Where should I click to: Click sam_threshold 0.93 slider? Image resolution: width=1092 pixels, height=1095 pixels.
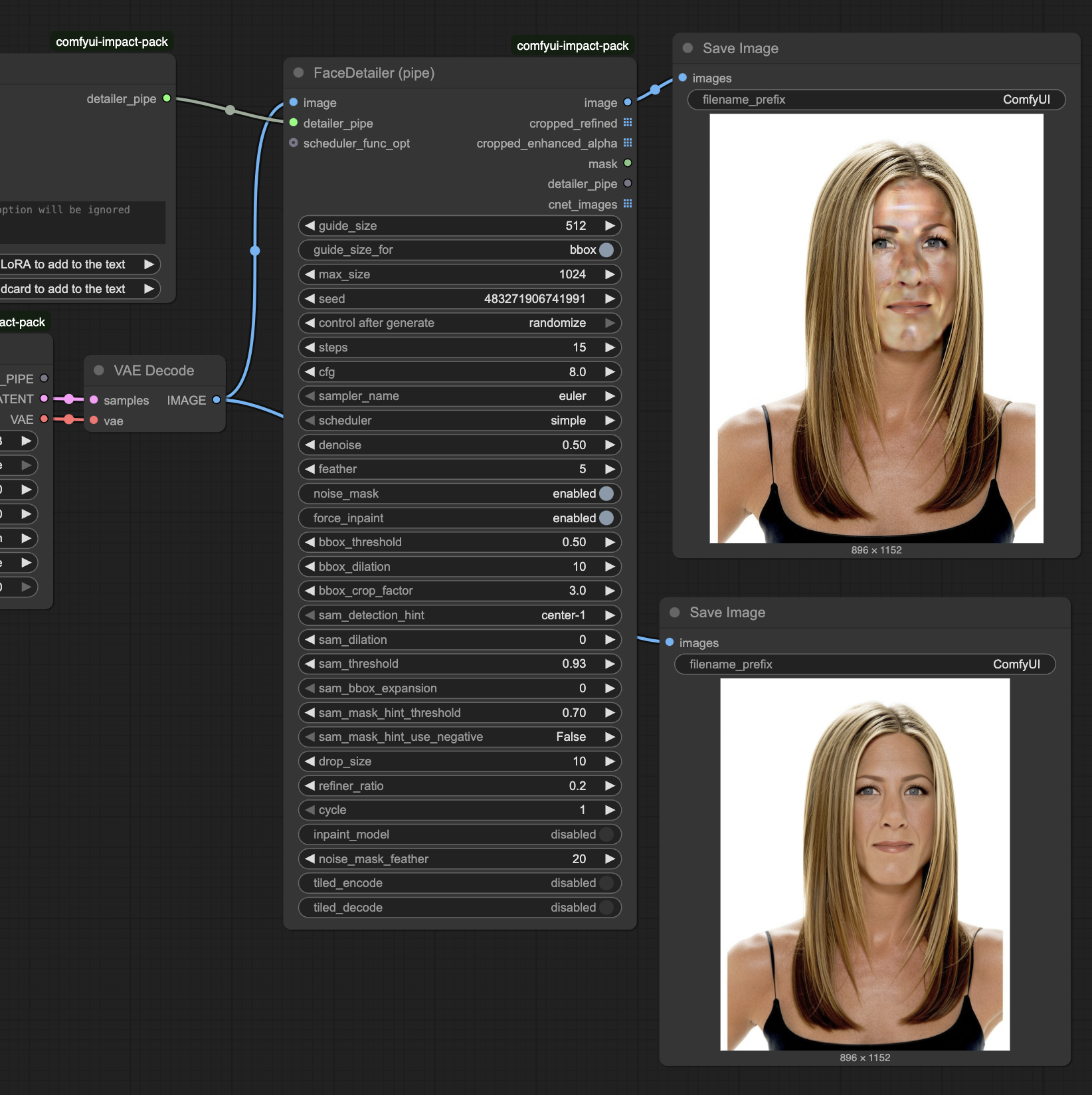(x=460, y=664)
